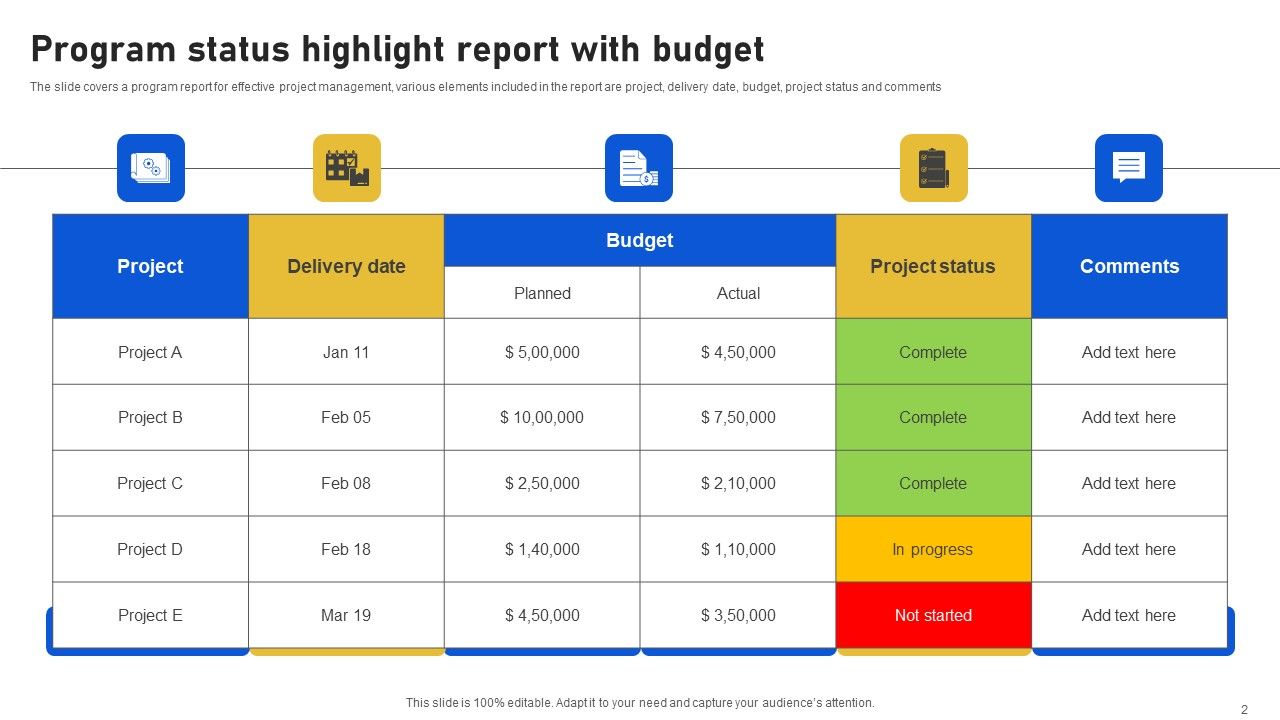Click the Actual sub-header cell
This screenshot has width=1280, height=720.
pyautogui.click(x=738, y=293)
